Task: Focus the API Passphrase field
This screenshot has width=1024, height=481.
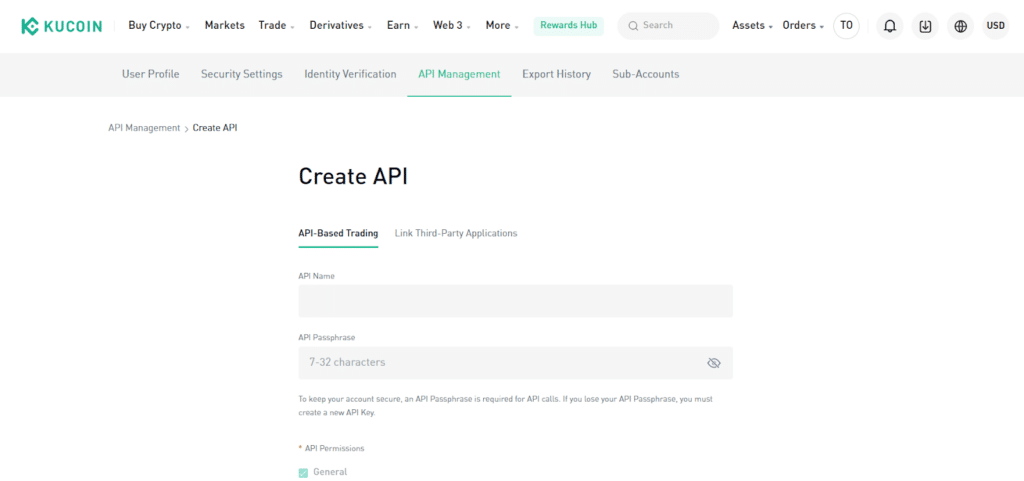Action: (x=515, y=363)
